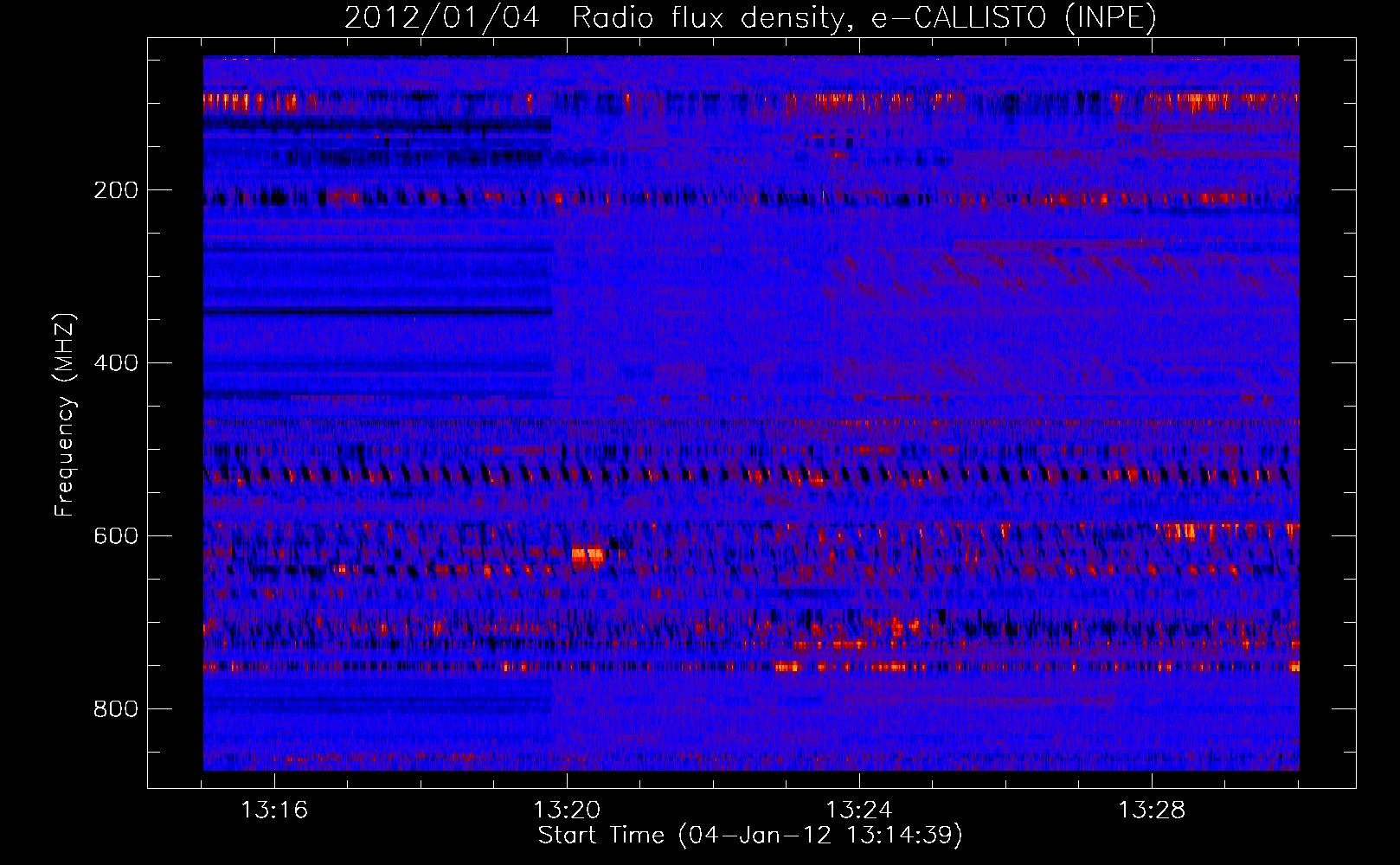Click the "Frequency (MHZ)" axis label
The height and width of the screenshot is (865, 1400).
click(x=64, y=414)
